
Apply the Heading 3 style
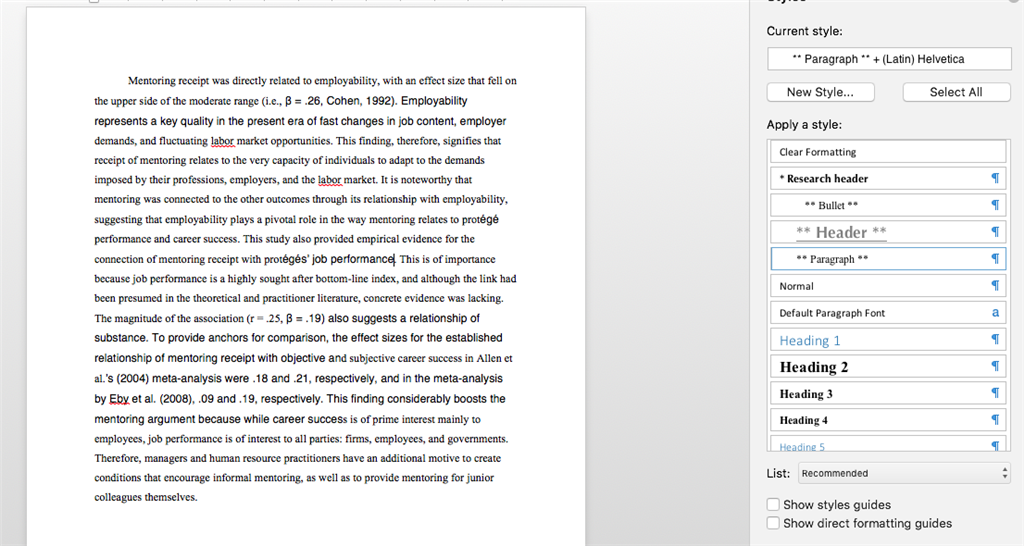[x=888, y=393]
